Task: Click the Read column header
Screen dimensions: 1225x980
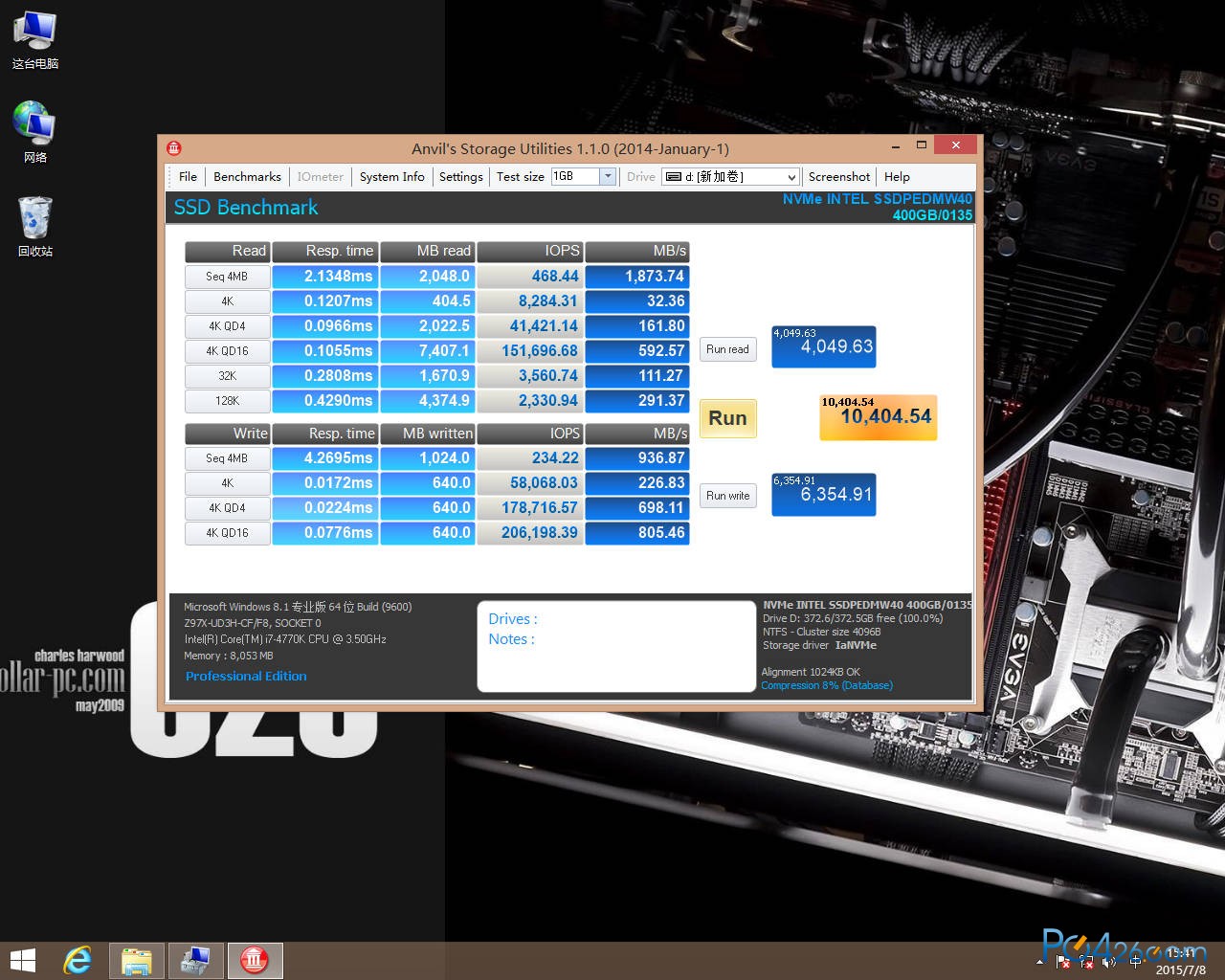Action: [x=227, y=251]
